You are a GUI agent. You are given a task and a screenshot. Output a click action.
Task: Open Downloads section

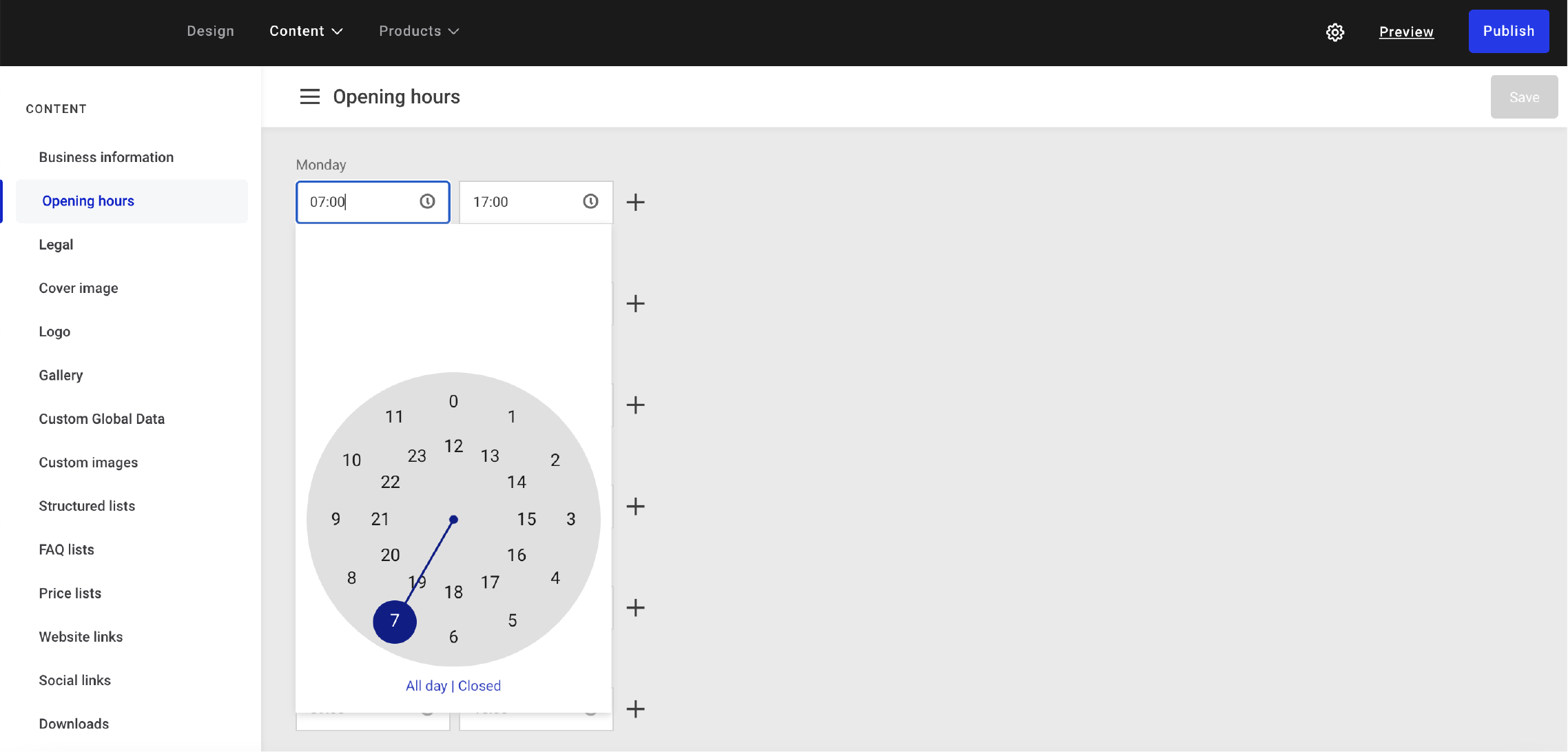(x=74, y=724)
